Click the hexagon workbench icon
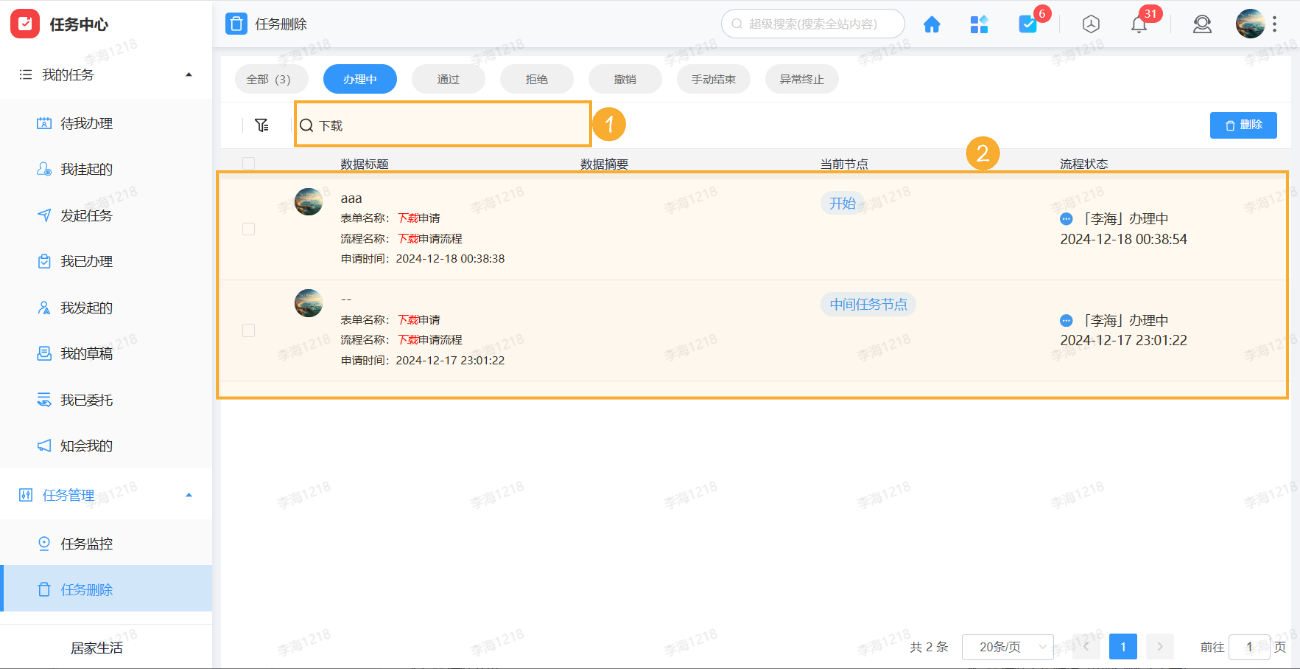The height and width of the screenshot is (669, 1300). click(1090, 23)
